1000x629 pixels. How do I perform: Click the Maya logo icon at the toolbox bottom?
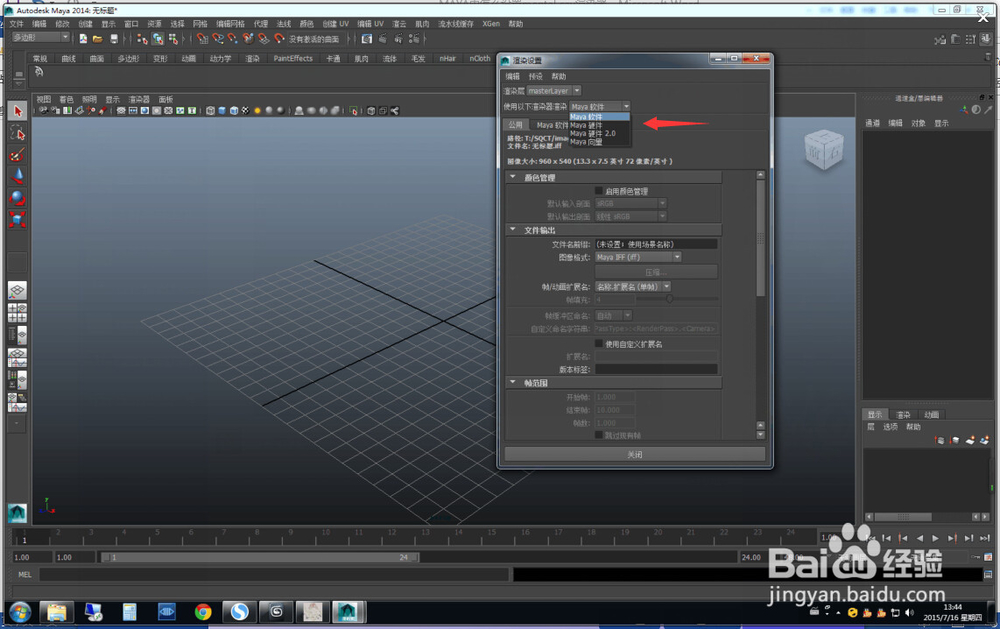pos(17,512)
